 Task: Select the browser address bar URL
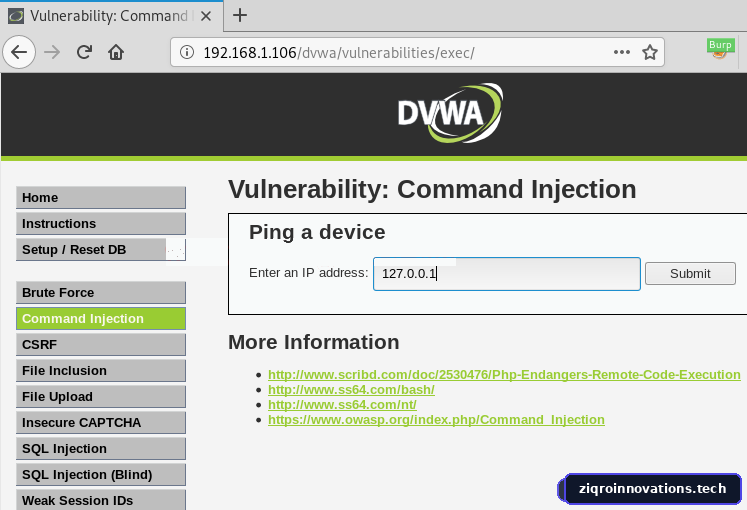[339, 52]
